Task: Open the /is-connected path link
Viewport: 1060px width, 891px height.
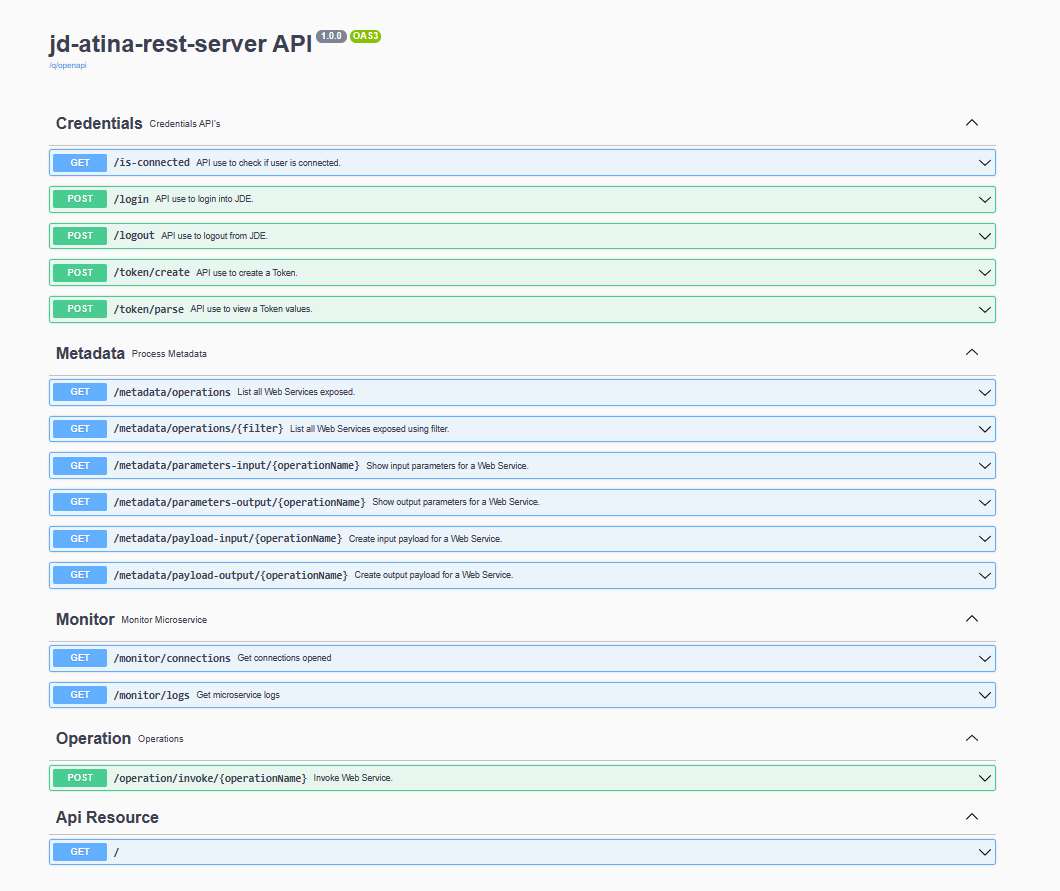Action: 151,163
